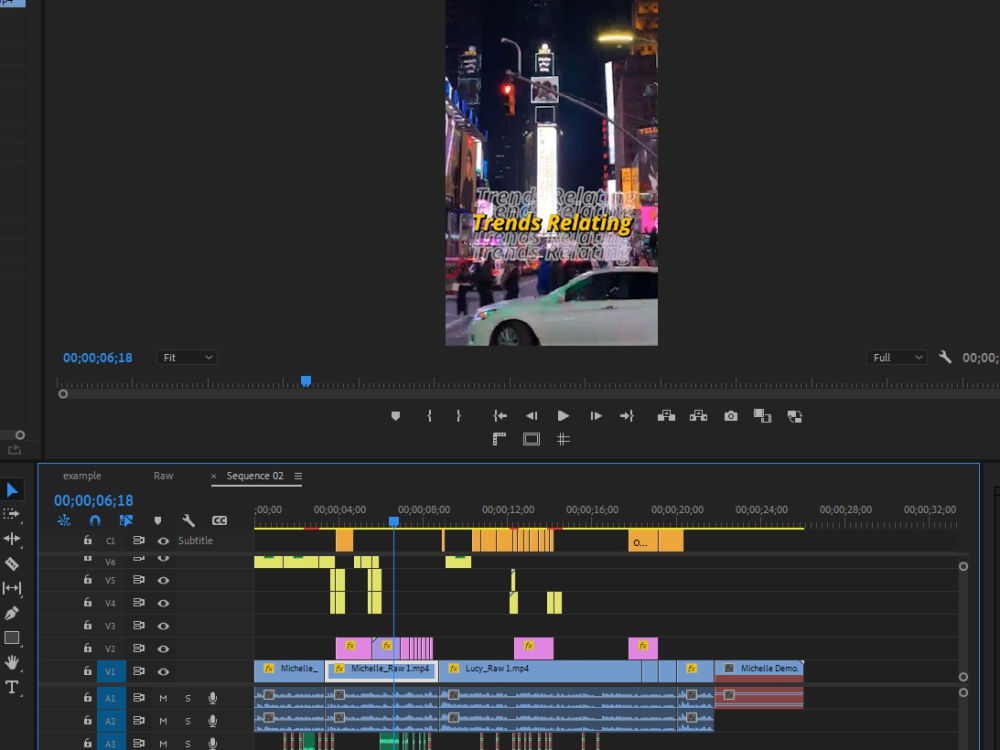Image resolution: width=1000 pixels, height=750 pixels.
Task: Open the Fit zoom level dropdown
Action: tap(187, 358)
